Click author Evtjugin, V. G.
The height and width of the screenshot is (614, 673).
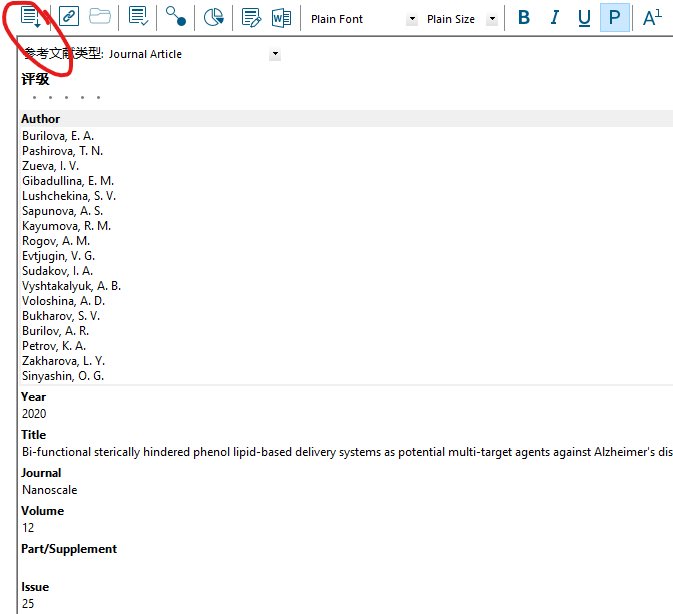point(58,256)
